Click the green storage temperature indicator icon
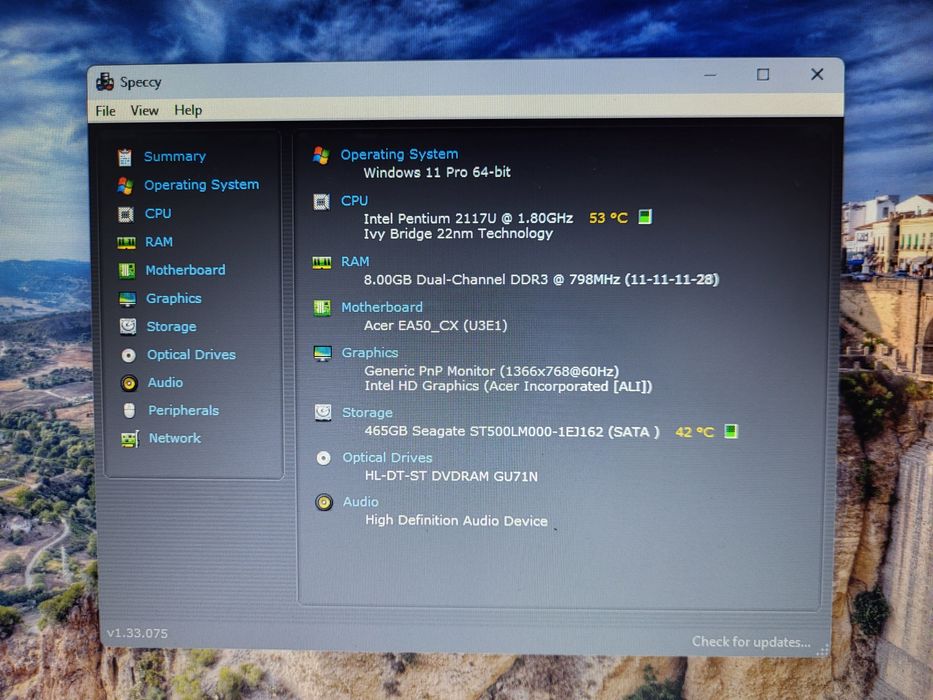This screenshot has height=700, width=933. pos(731,431)
